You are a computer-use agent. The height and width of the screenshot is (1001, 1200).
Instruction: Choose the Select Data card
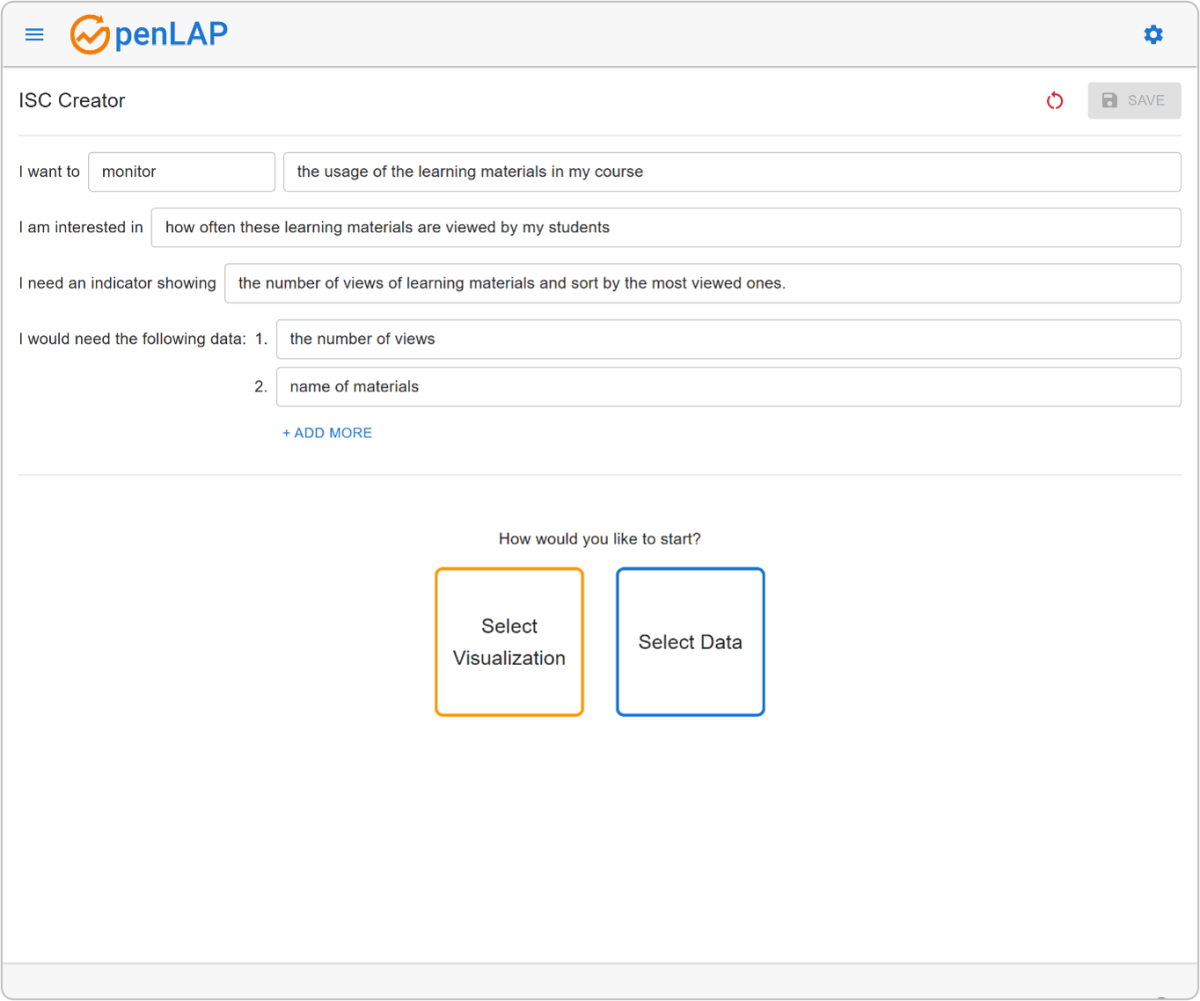pos(690,642)
